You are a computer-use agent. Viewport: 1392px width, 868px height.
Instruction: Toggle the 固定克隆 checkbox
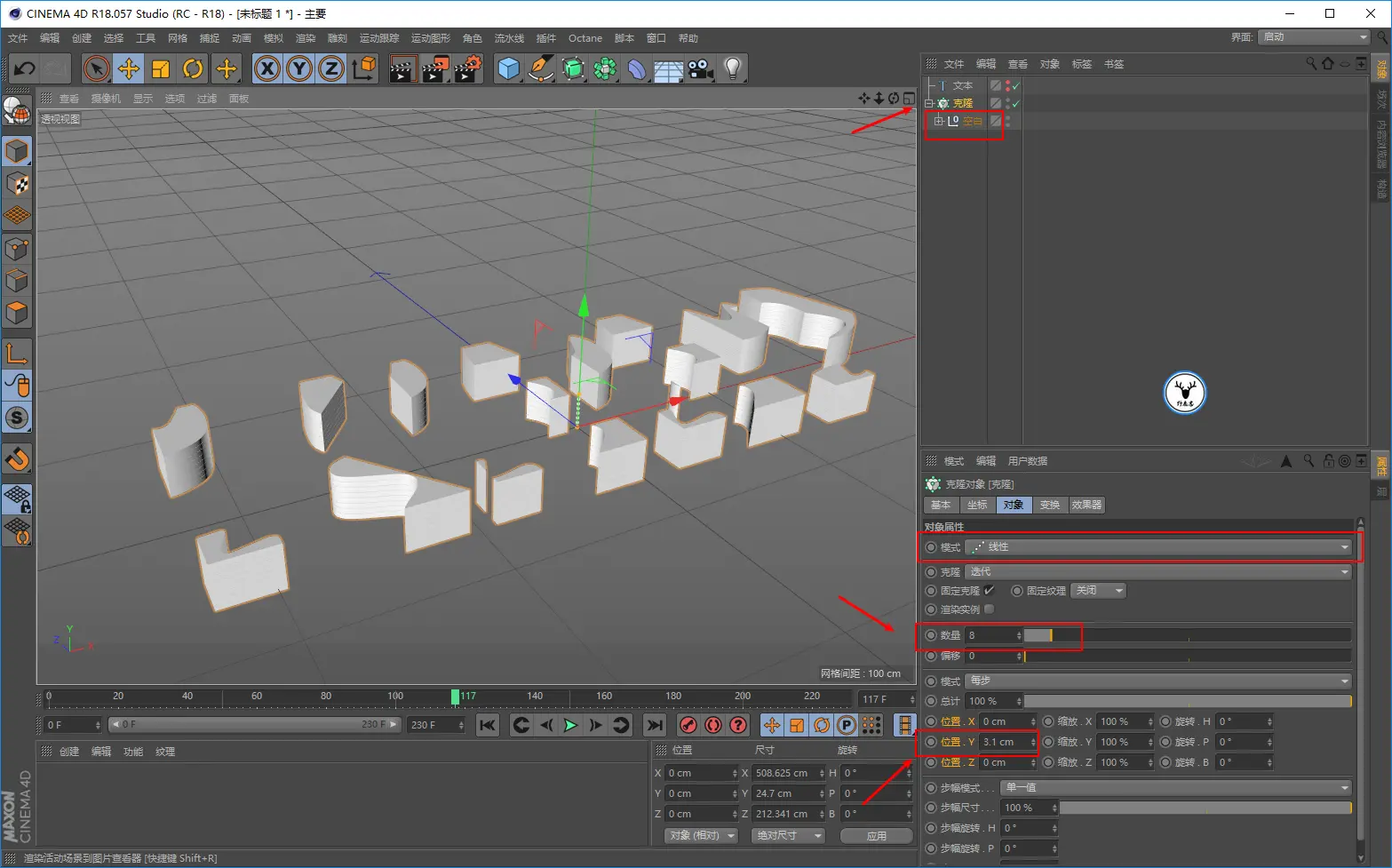click(x=989, y=591)
